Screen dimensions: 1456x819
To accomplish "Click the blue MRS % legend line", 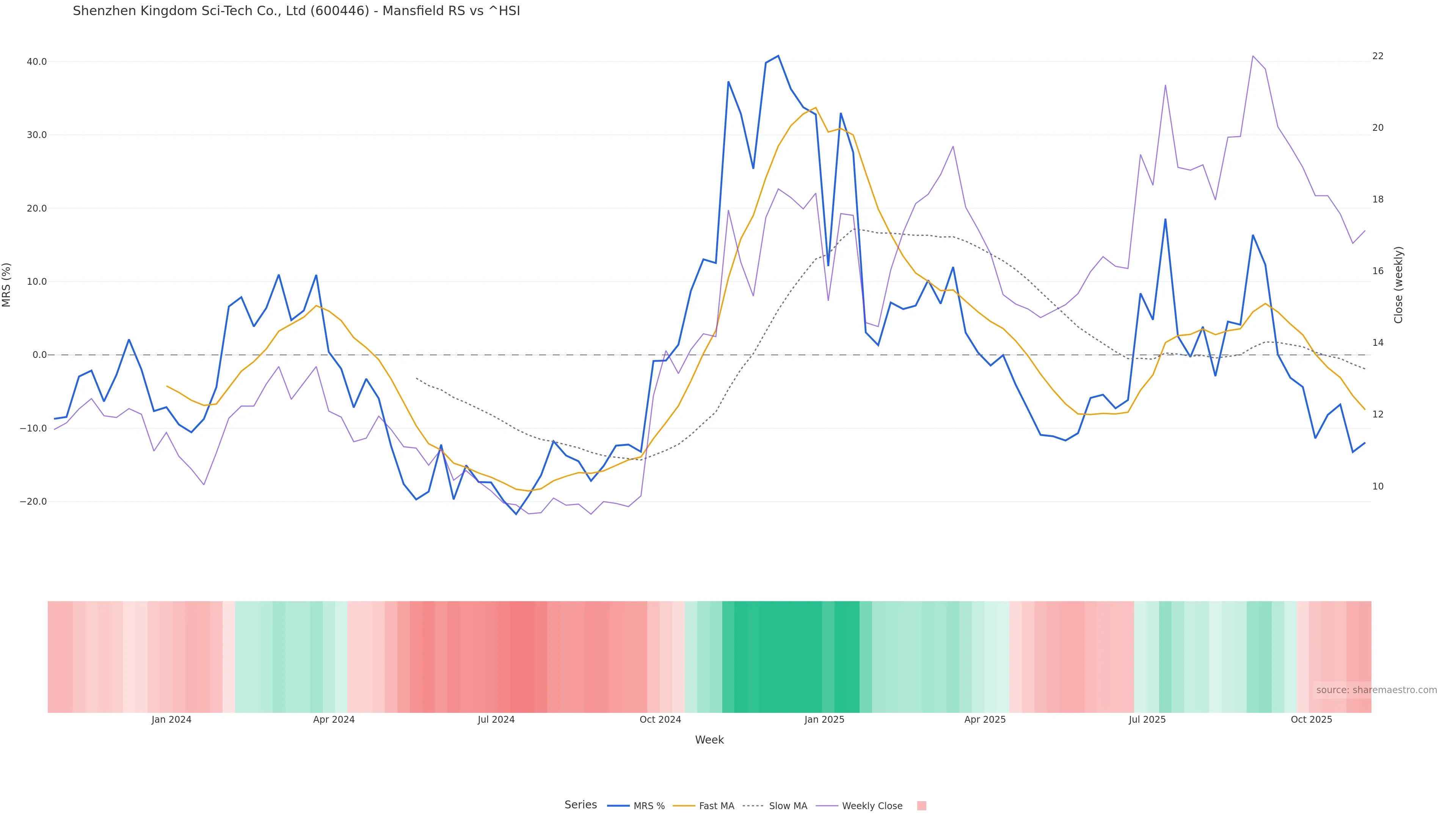I will point(618,805).
